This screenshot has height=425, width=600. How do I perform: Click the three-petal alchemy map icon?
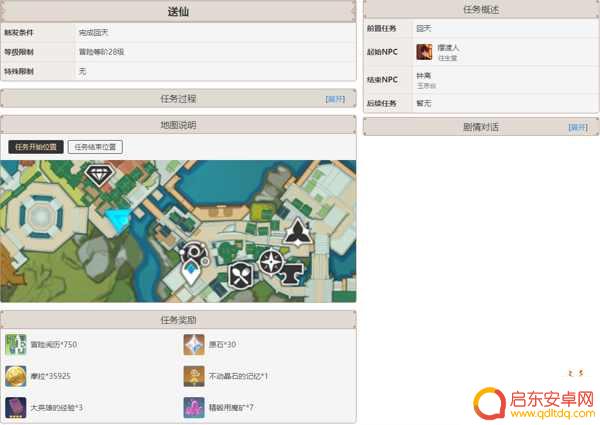[298, 232]
